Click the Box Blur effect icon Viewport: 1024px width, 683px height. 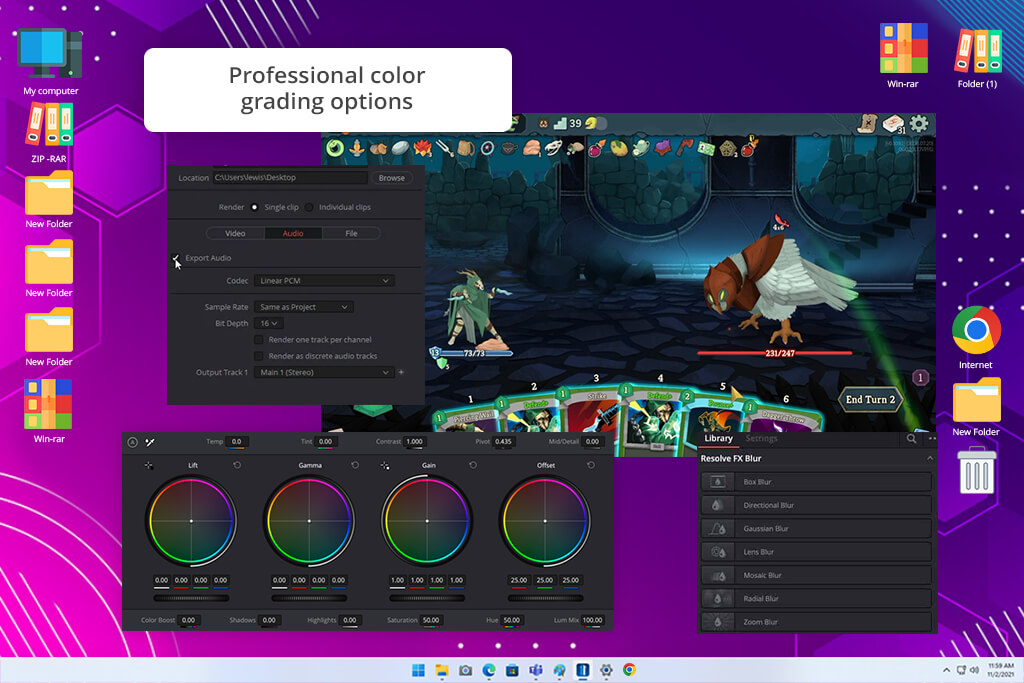tap(718, 482)
